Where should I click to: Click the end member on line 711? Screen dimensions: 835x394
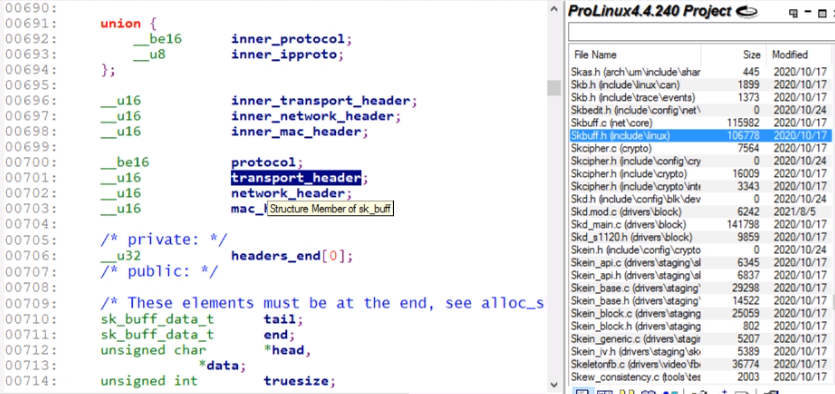pyautogui.click(x=275, y=335)
